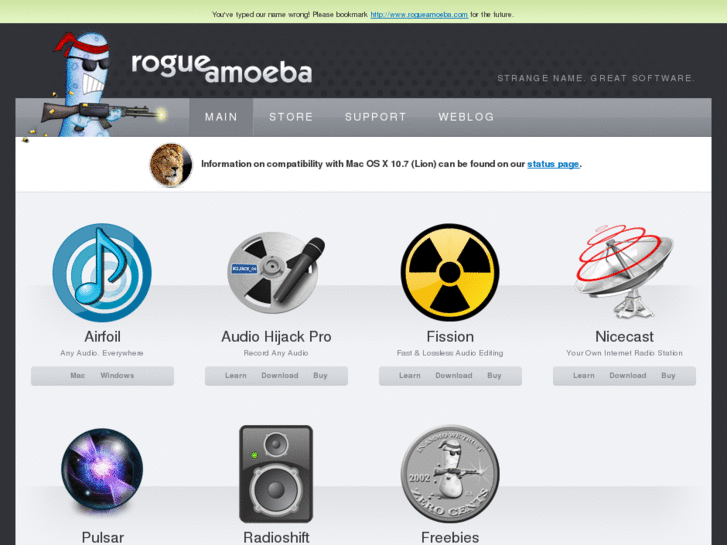Click the Pulsar product title
Screen dimensions: 727x545
pyautogui.click(x=102, y=537)
